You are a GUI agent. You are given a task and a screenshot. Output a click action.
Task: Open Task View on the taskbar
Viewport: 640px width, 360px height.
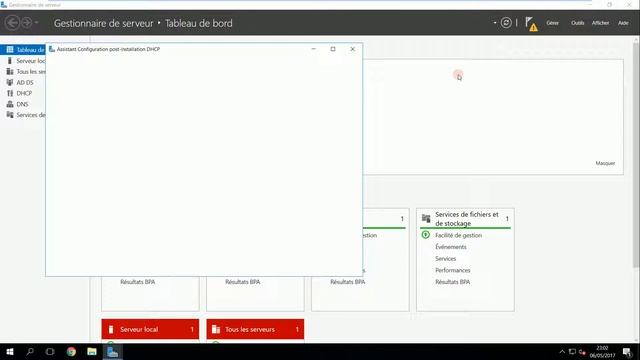tap(50, 351)
